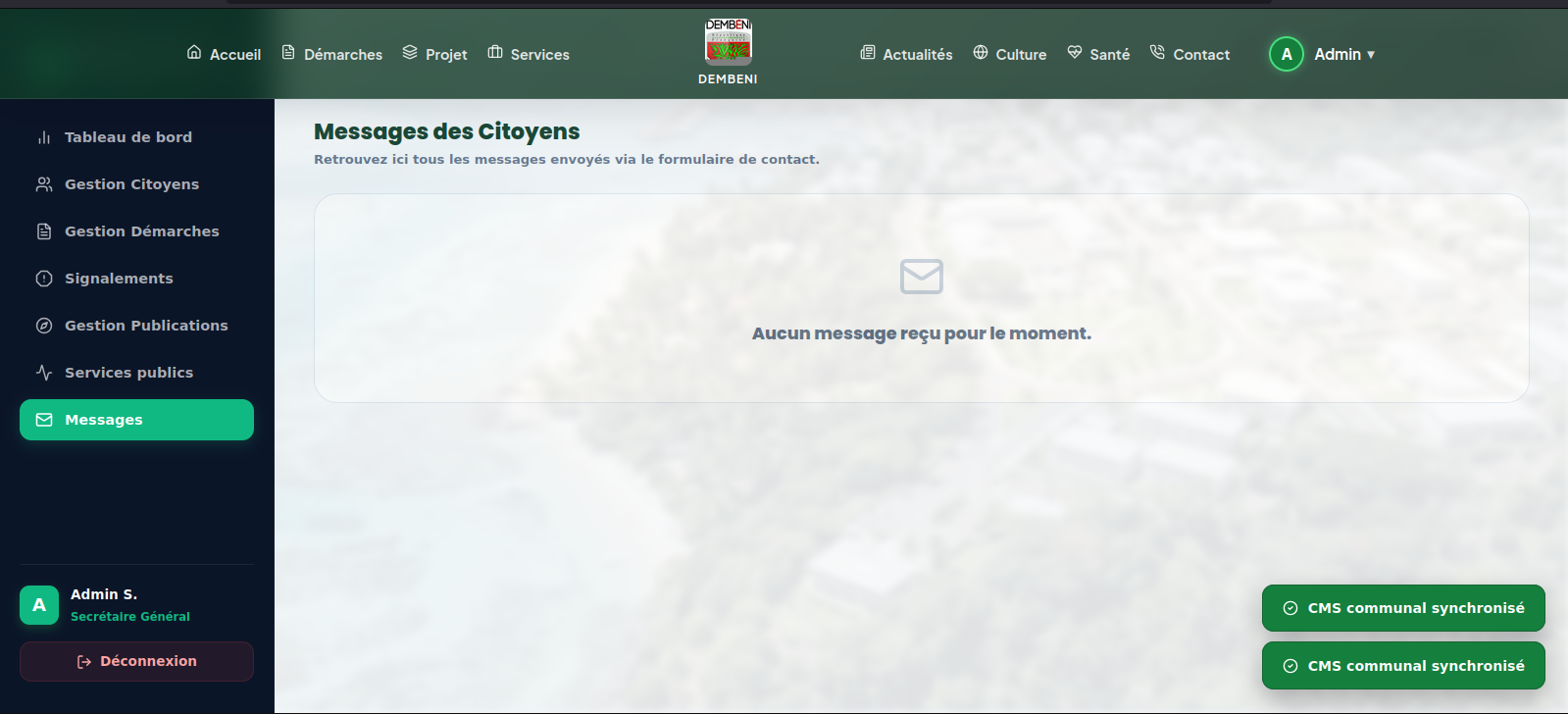Click the Santé heart icon
This screenshot has height=714, width=1568.
1075,52
